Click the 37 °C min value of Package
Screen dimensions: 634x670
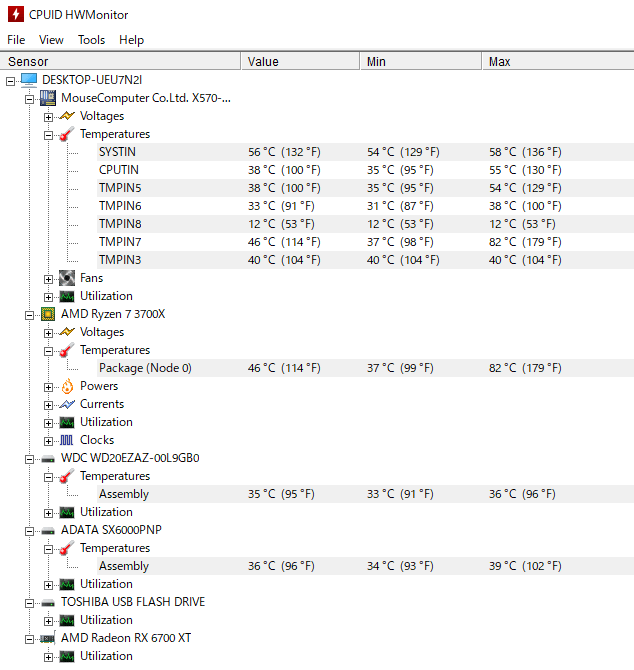pyautogui.click(x=400, y=368)
